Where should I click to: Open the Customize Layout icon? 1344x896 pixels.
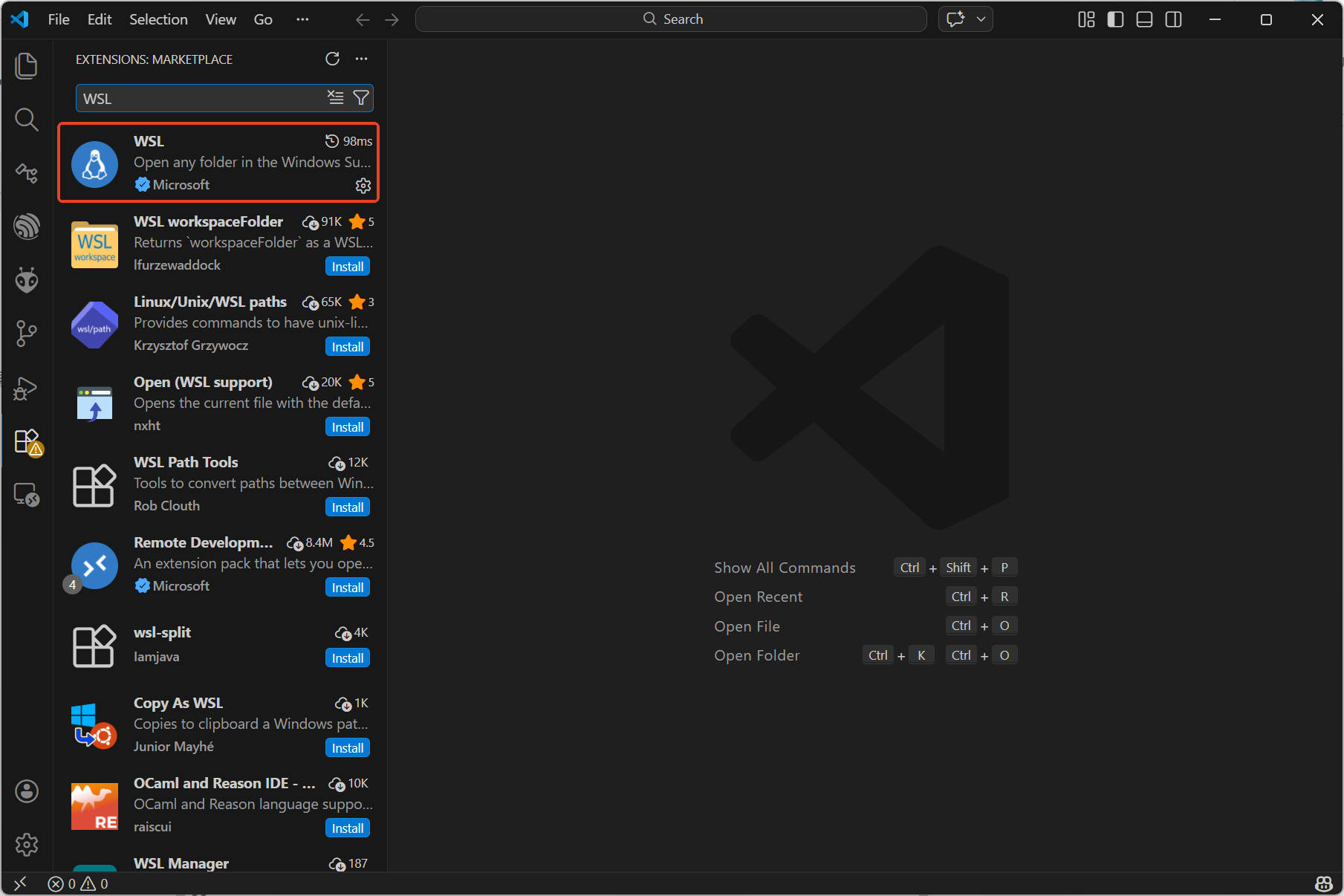pos(1086,19)
